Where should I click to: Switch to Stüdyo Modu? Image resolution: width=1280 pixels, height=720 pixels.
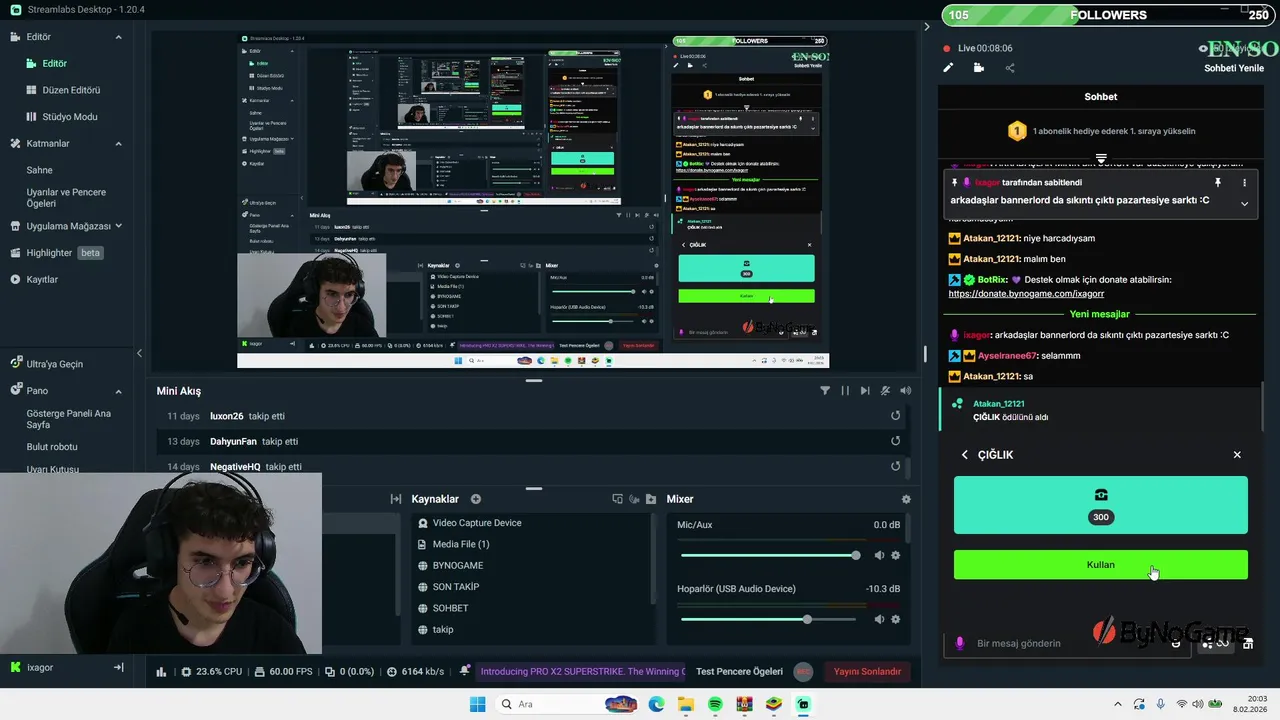[62, 117]
